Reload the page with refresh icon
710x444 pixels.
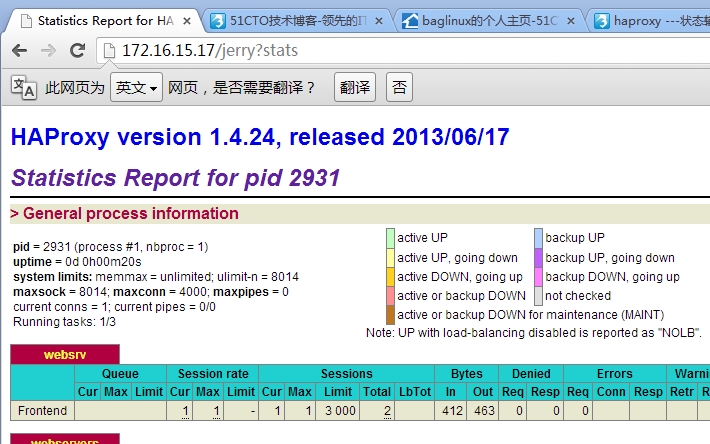(x=77, y=50)
